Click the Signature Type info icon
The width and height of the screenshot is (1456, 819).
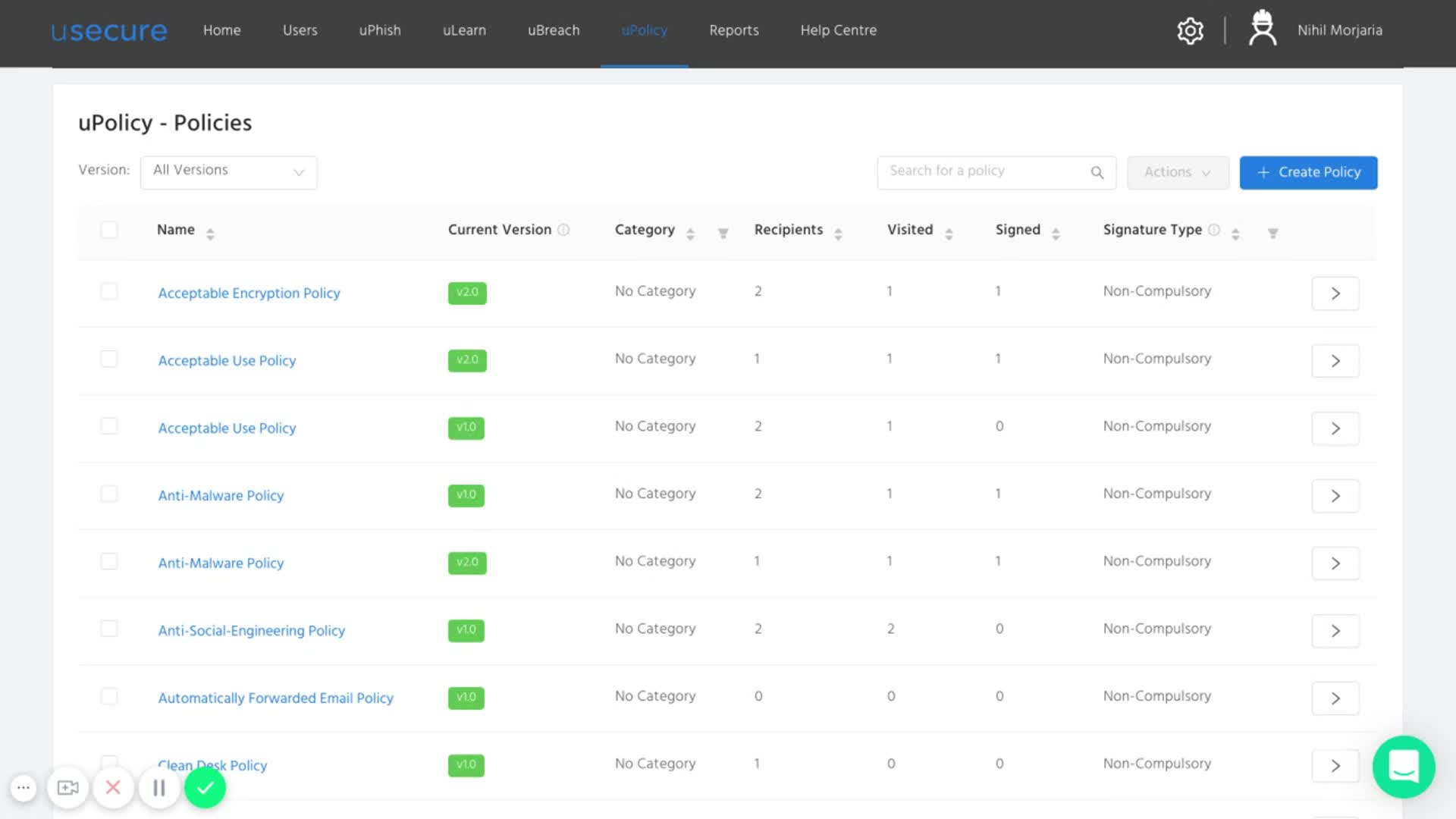click(x=1214, y=230)
